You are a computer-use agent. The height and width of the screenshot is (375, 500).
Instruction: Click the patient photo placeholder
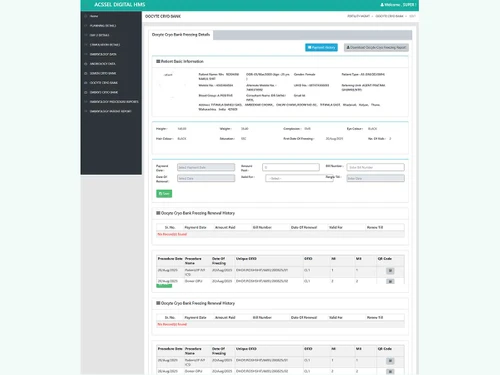point(172,86)
